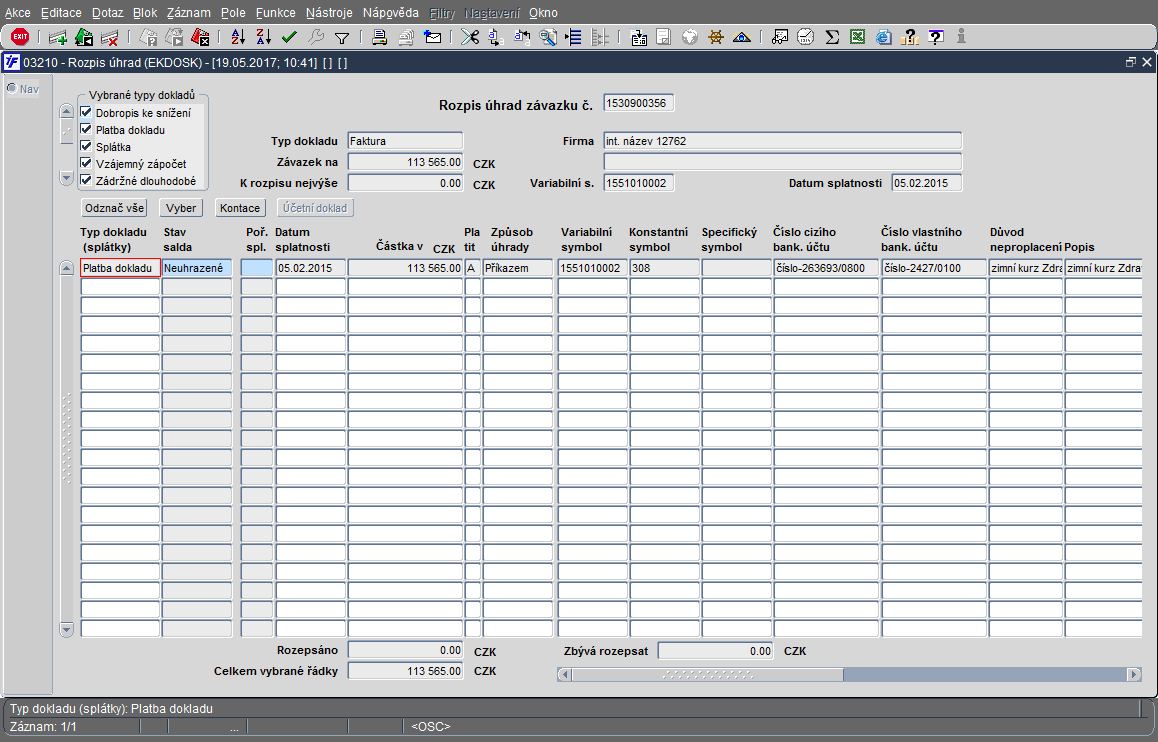Click the horizontal scrollbar thumb
Viewport: 1158px width, 742px height.
pos(708,674)
